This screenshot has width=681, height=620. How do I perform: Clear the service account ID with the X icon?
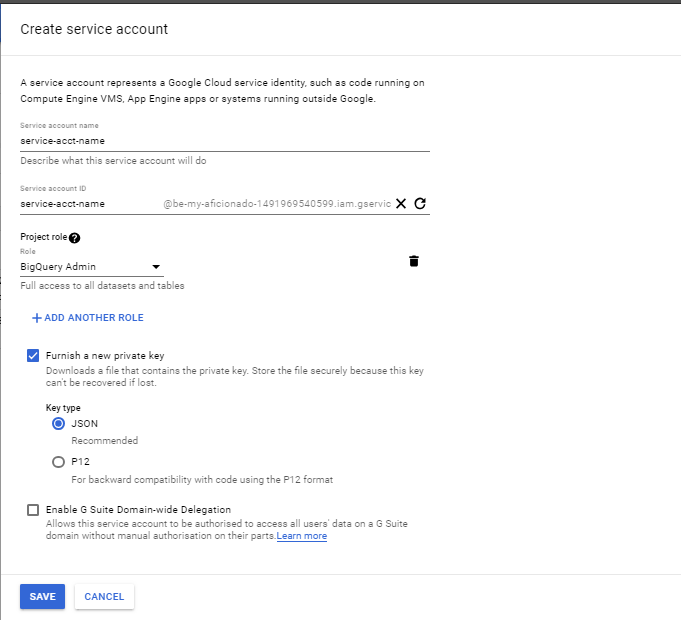[x=401, y=204]
